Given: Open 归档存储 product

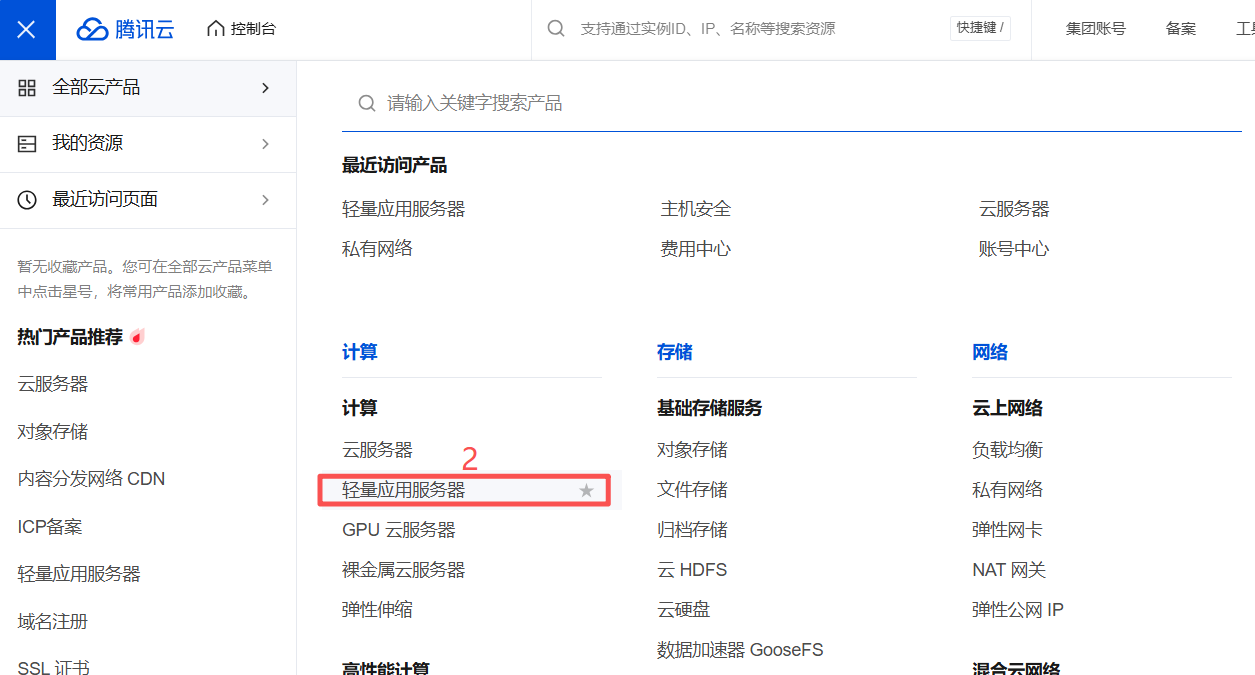Looking at the screenshot, I should pyautogui.click(x=693, y=530).
